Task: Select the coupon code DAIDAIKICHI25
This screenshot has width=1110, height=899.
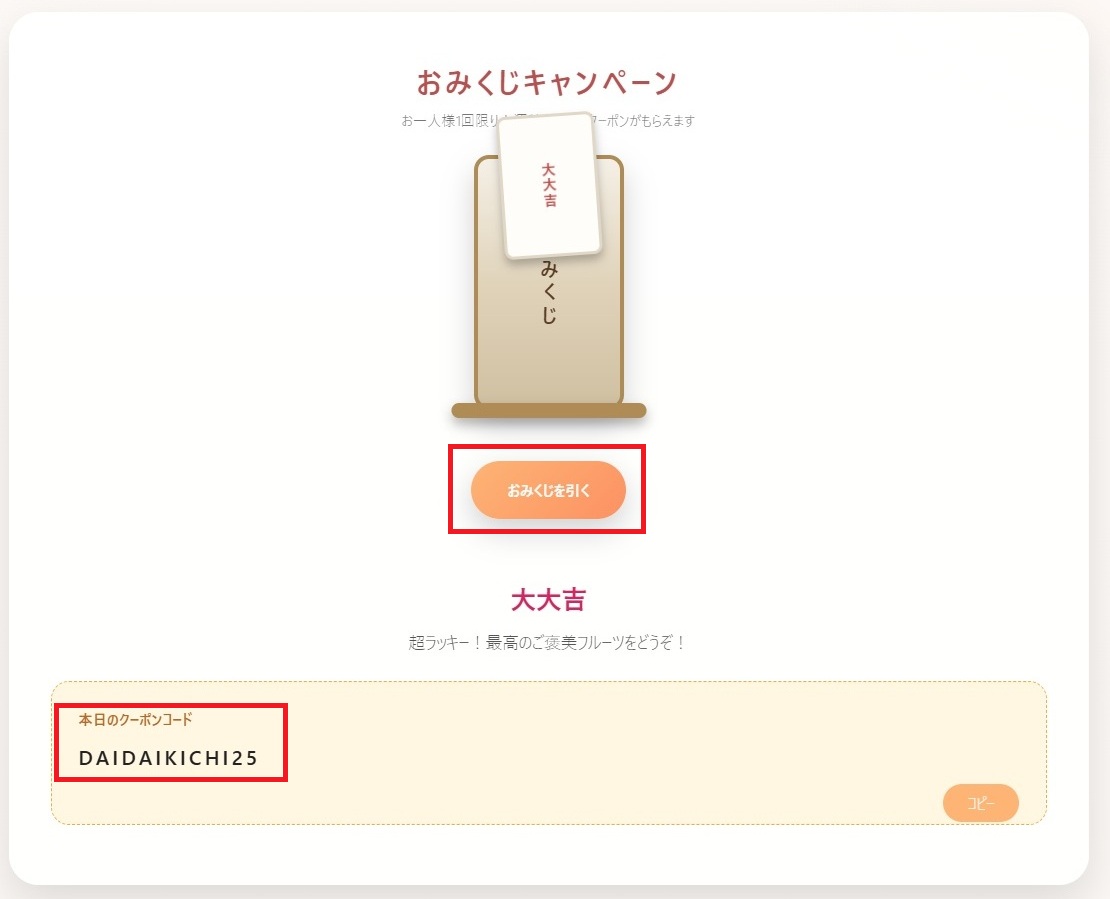Action: [167, 758]
